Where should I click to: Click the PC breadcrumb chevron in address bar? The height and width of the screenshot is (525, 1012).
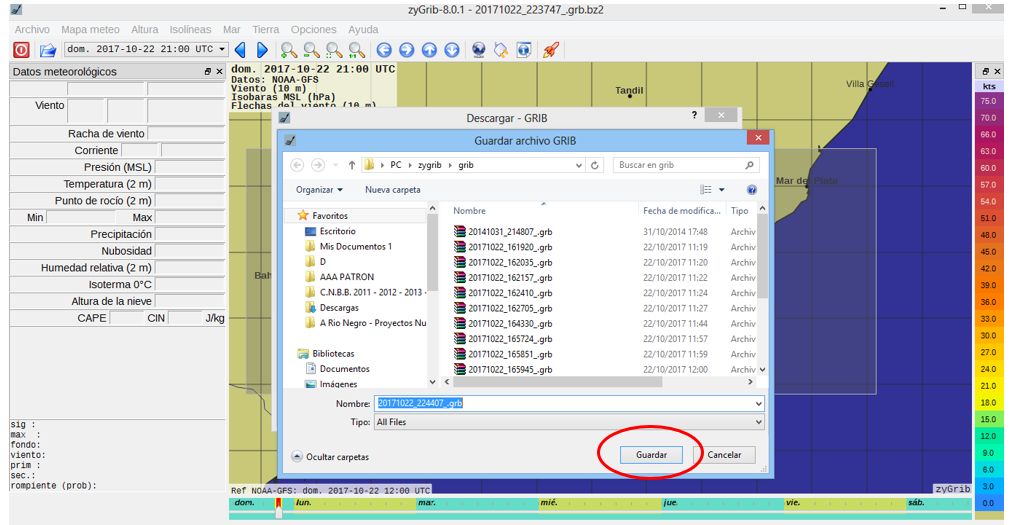(x=409, y=165)
